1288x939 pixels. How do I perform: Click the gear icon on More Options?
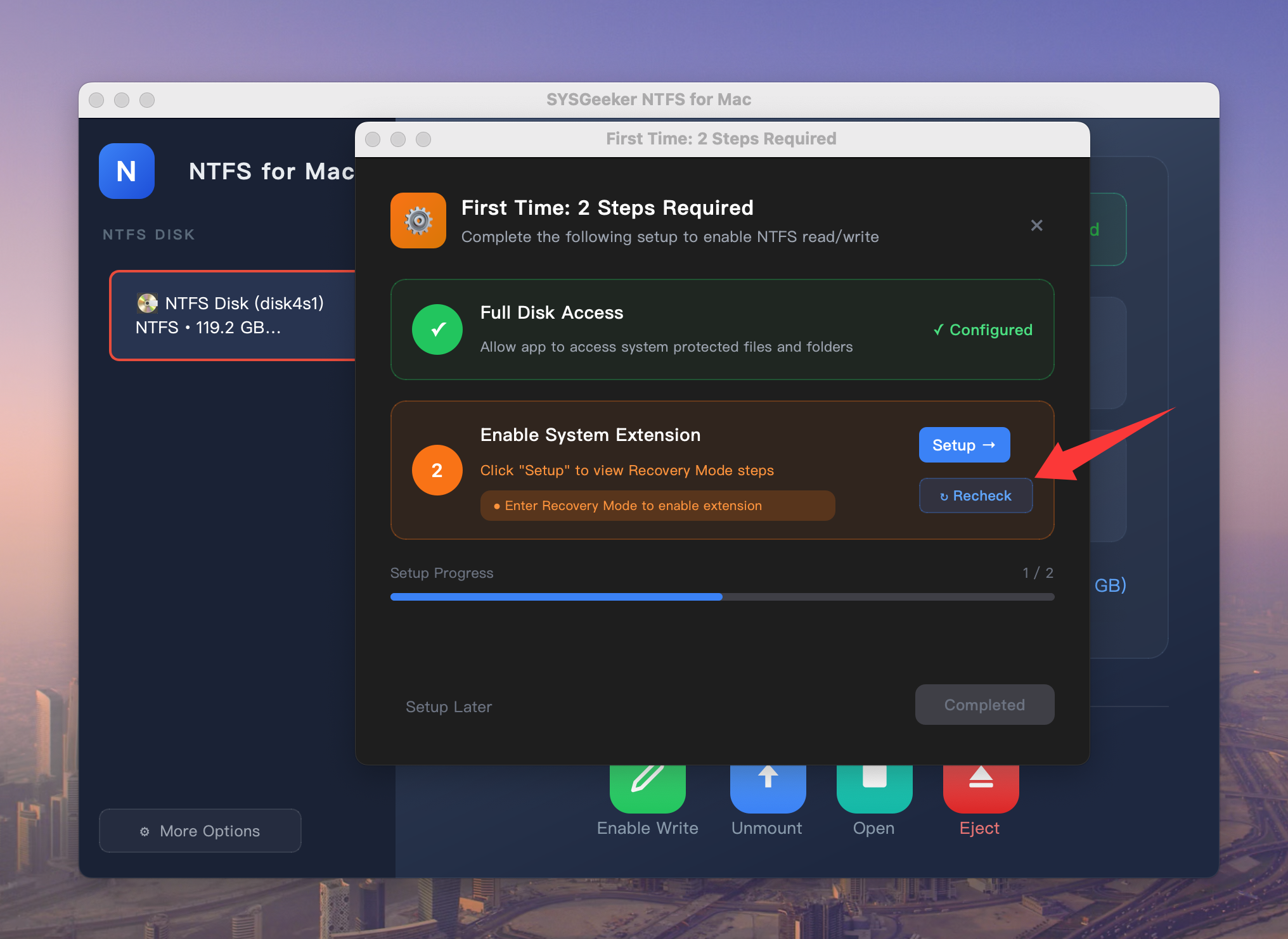coord(145,831)
